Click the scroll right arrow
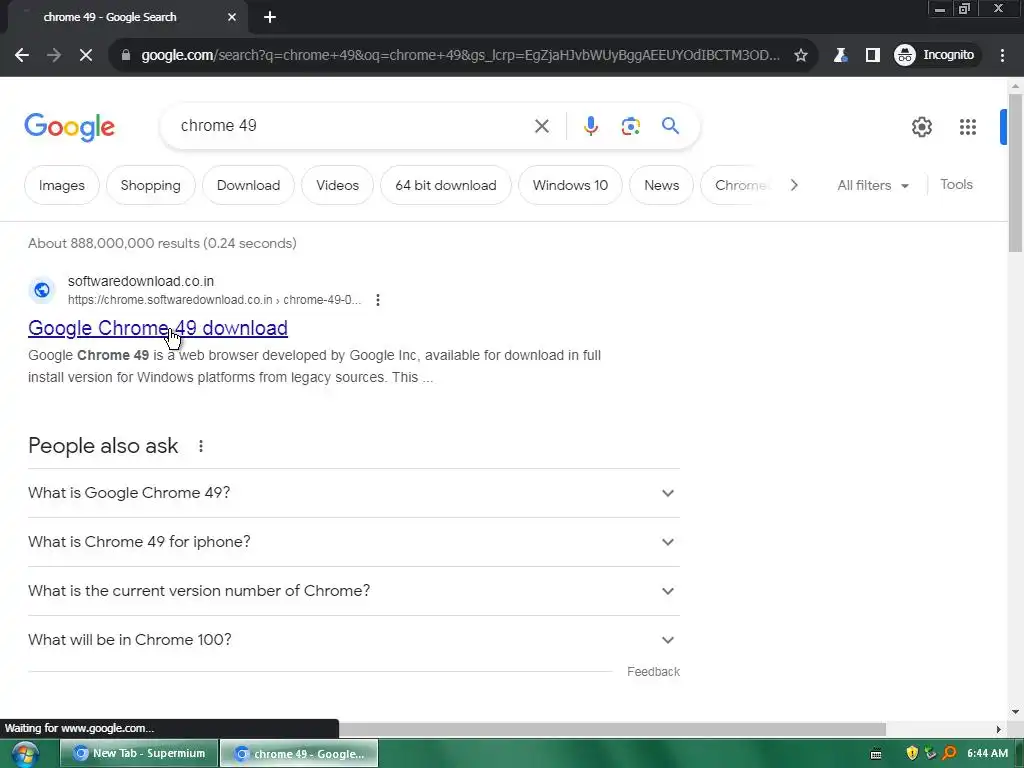The image size is (1024, 768). point(998,729)
